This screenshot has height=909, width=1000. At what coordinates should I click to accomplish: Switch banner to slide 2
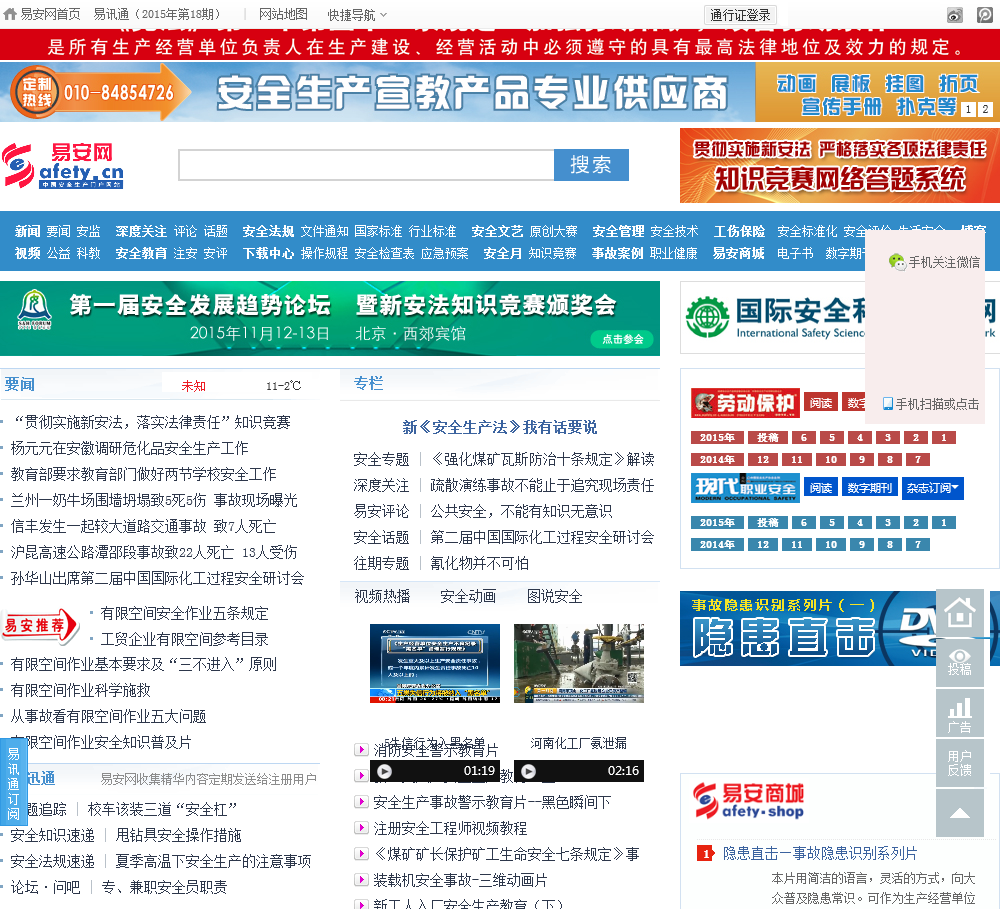pos(985,109)
